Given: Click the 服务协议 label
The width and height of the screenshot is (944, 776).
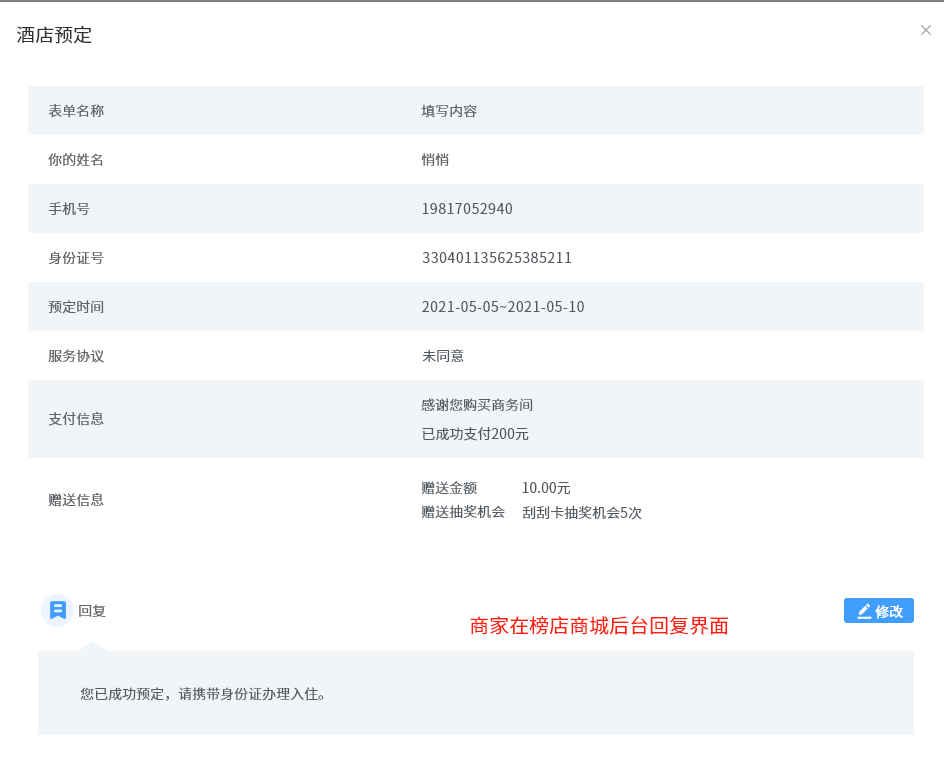Looking at the screenshot, I should [76, 356].
